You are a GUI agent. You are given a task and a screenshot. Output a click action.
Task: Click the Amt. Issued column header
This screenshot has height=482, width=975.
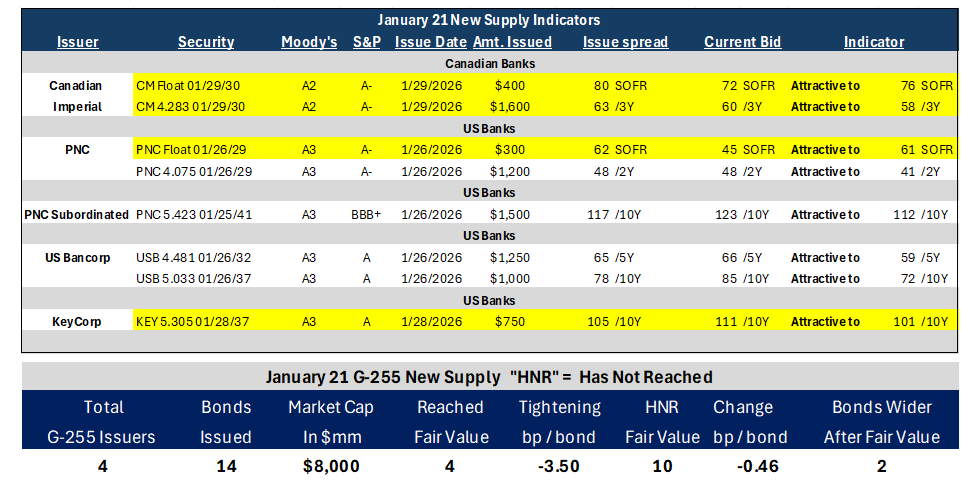[x=512, y=42]
